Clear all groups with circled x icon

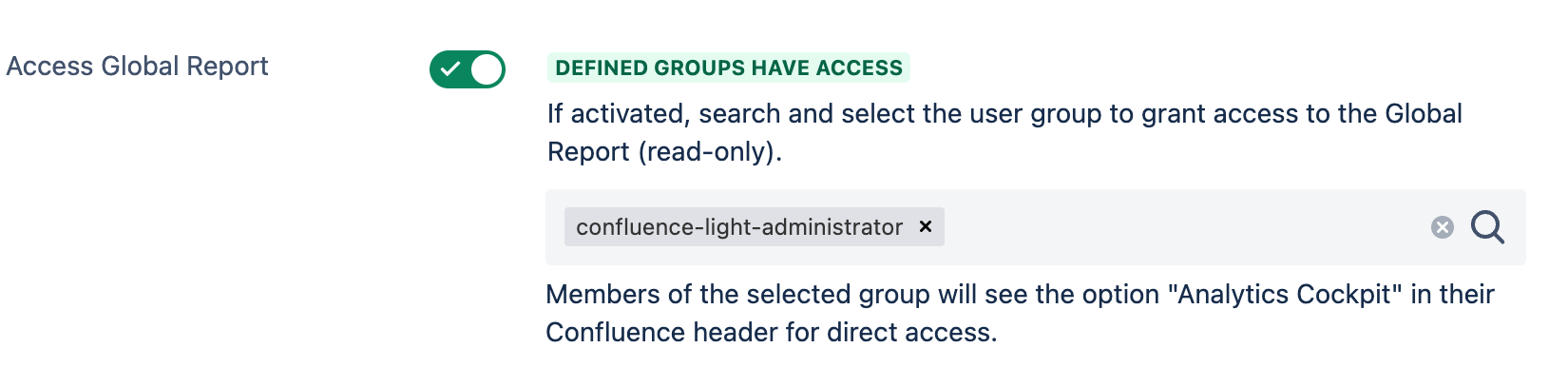click(1443, 227)
